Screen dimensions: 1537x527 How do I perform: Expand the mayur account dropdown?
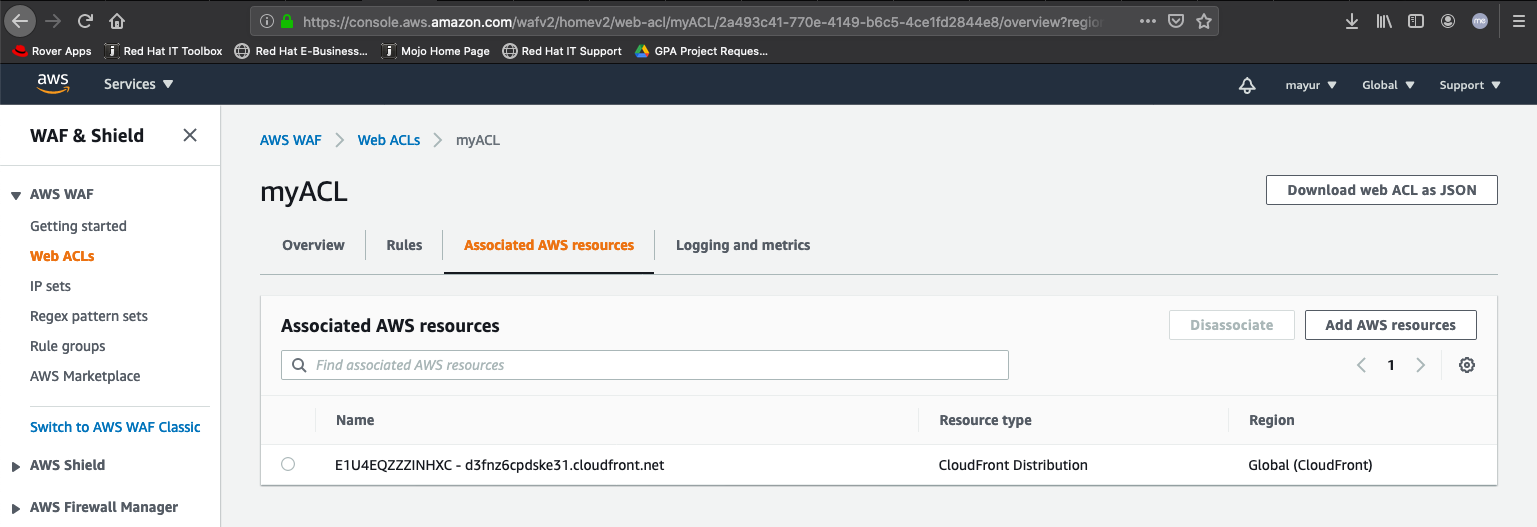1311,85
